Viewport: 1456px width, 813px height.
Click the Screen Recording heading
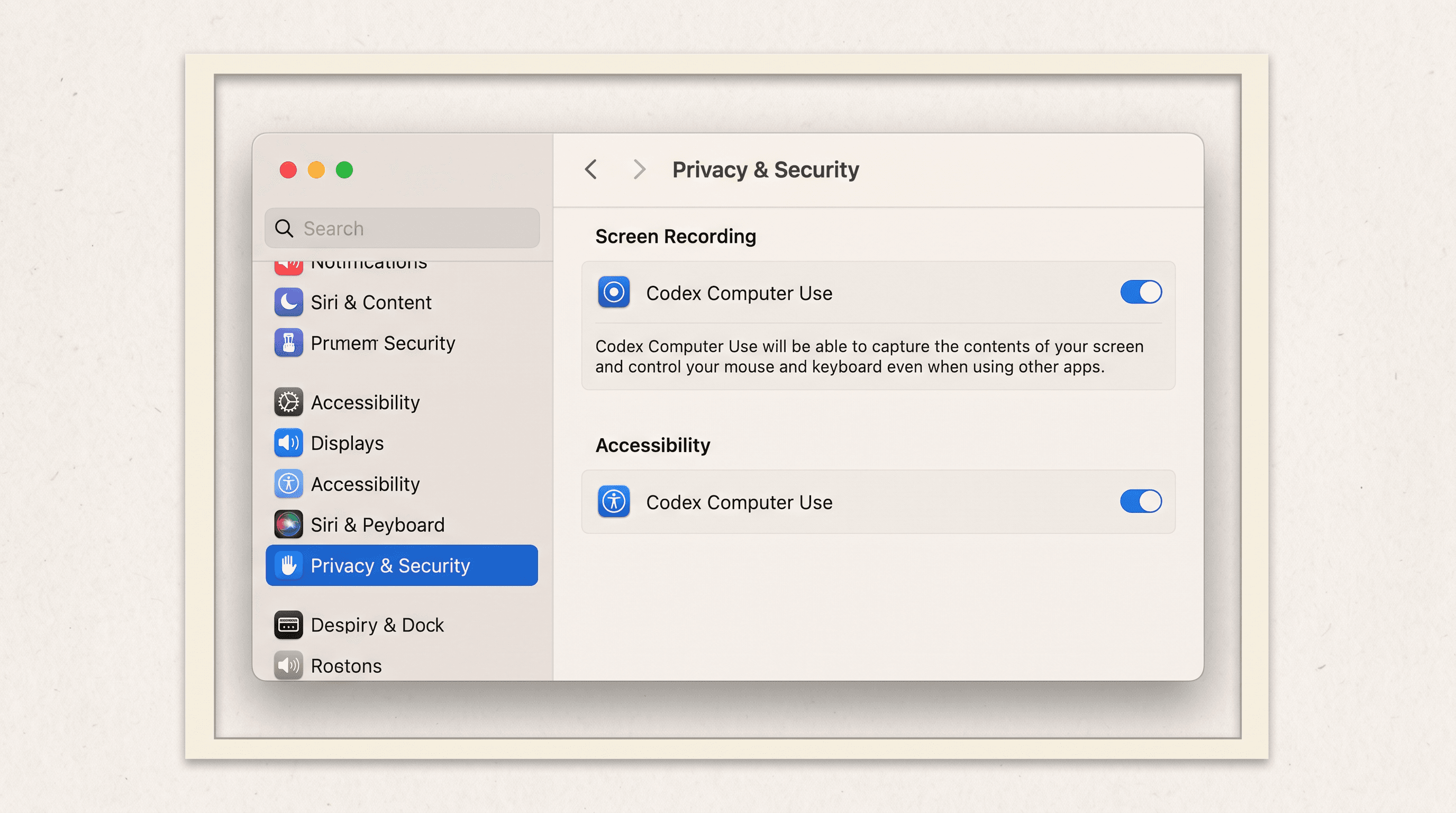tap(676, 236)
